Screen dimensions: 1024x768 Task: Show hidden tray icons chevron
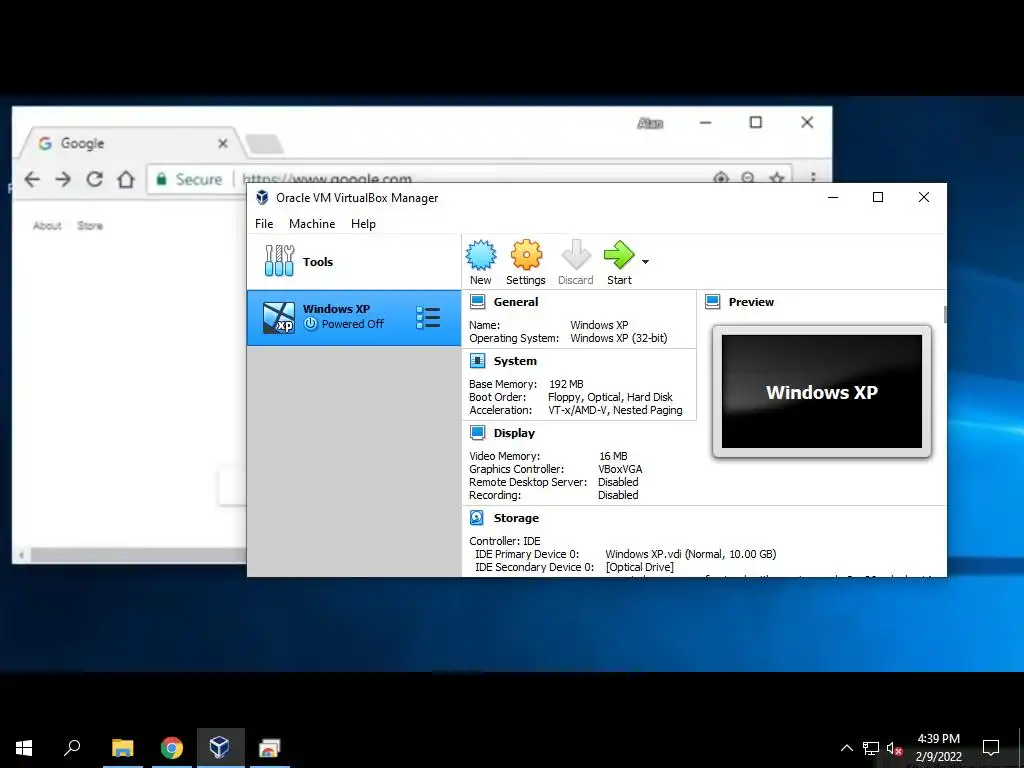847,748
